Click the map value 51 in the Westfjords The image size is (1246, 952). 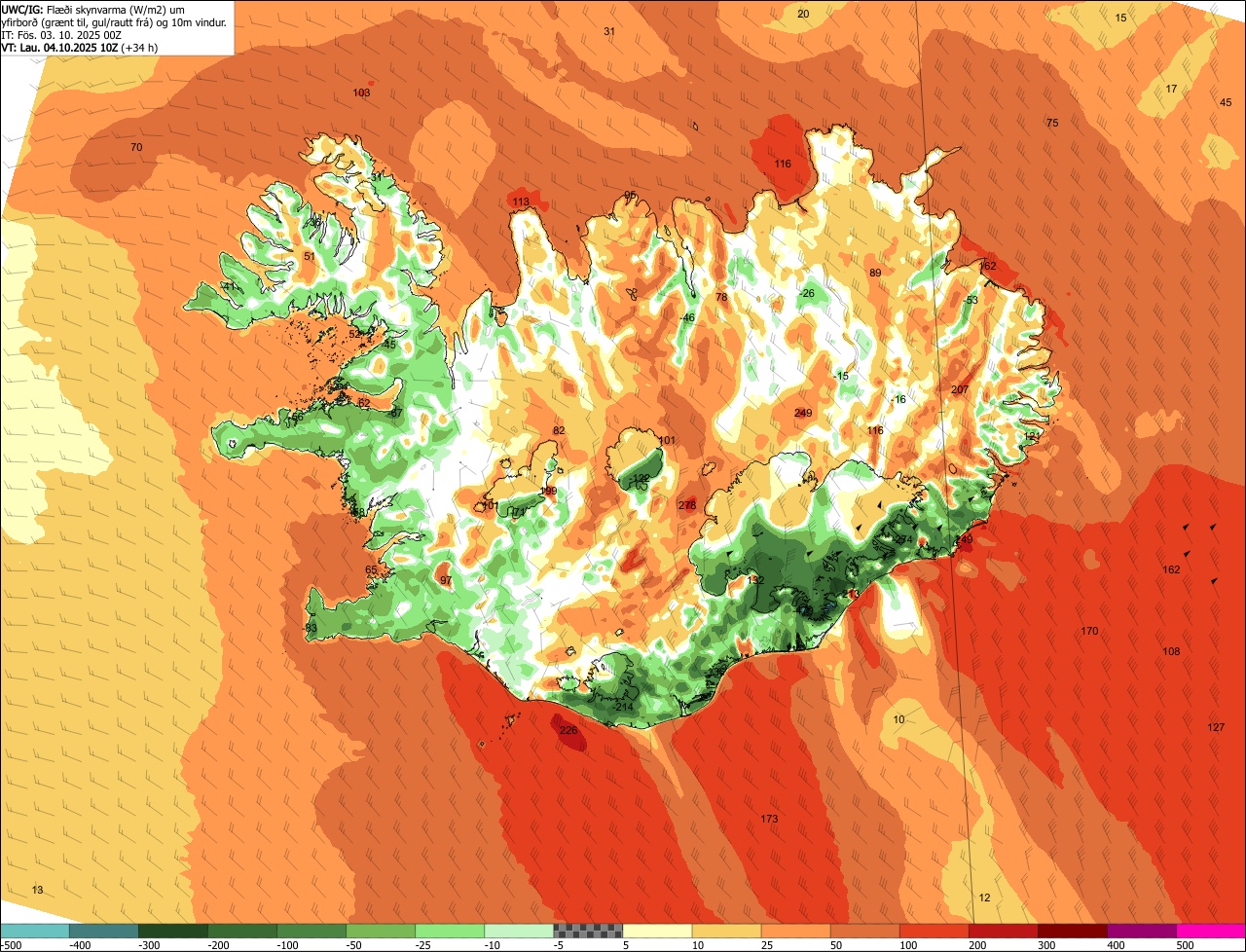(310, 256)
